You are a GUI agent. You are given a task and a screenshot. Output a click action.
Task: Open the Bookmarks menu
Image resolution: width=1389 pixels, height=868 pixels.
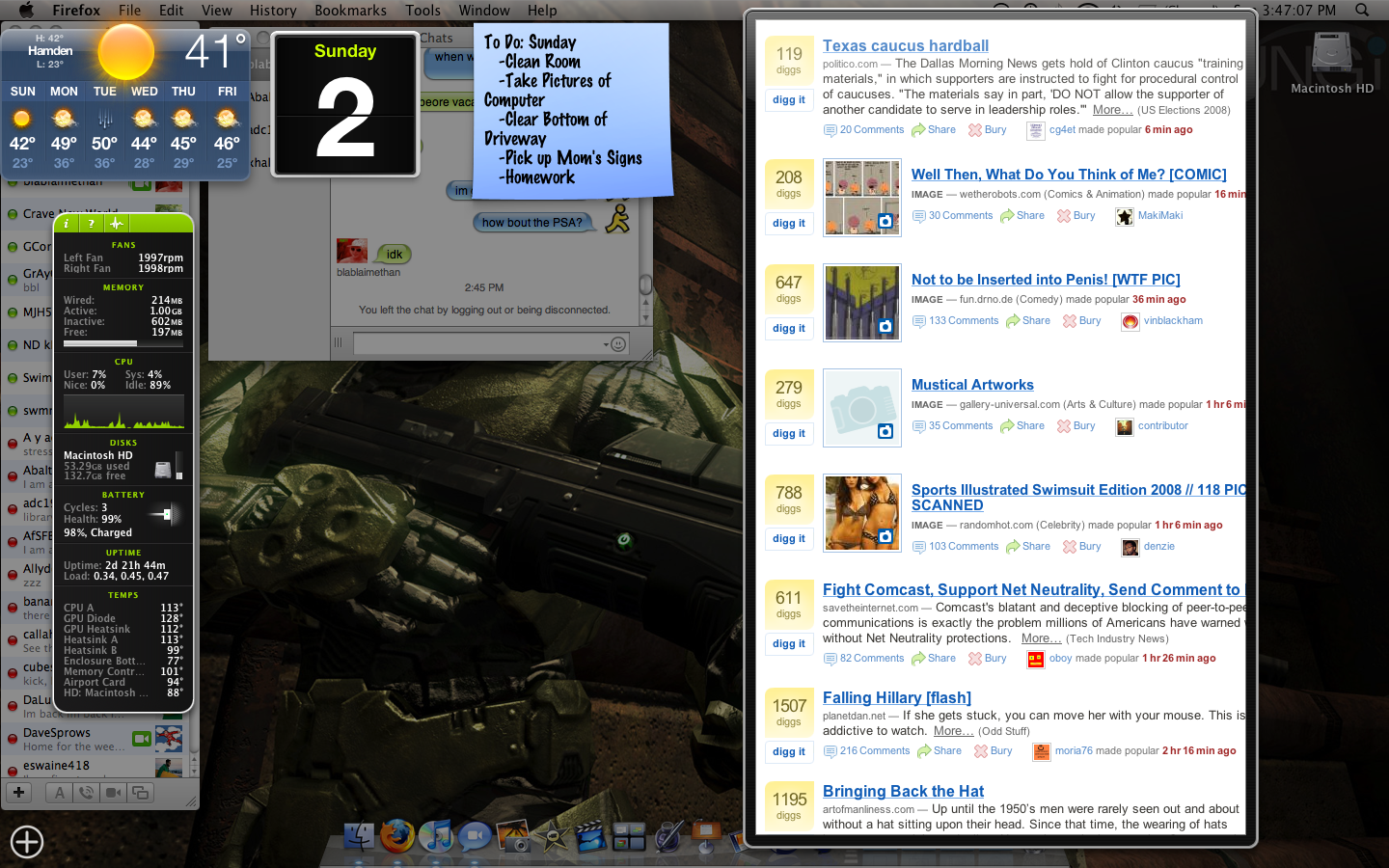(x=350, y=11)
